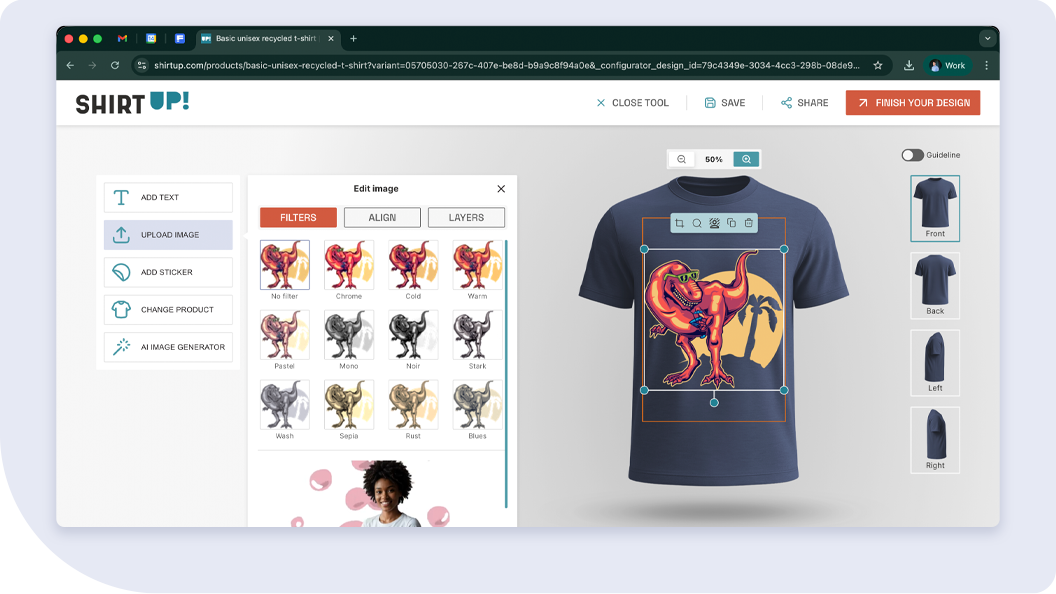The image size is (1056, 594).
Task: Bookmark this page with the star icon
Action: (878, 65)
